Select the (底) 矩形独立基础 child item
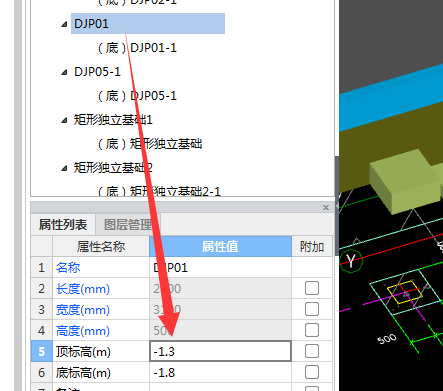The height and width of the screenshot is (391, 443). (150, 144)
